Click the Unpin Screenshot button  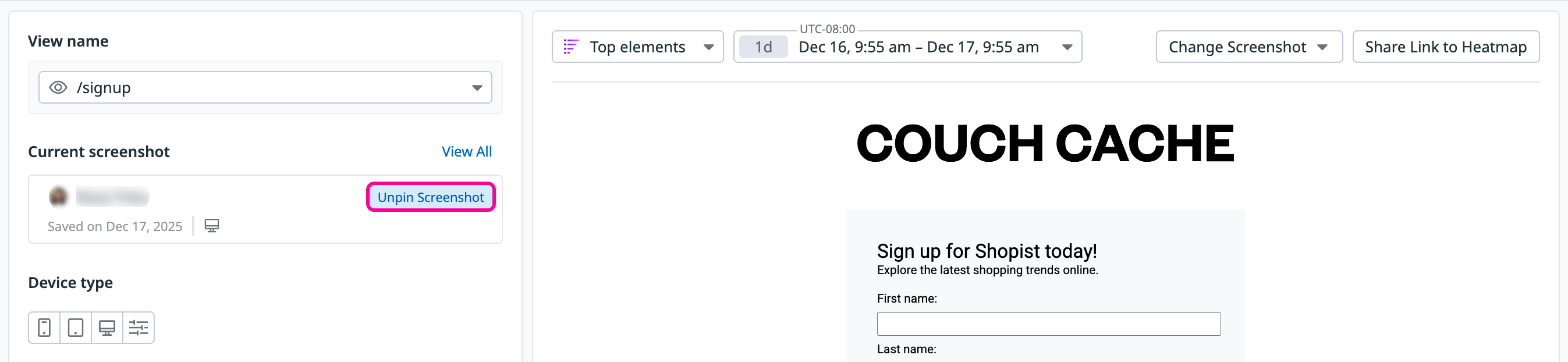tap(430, 197)
